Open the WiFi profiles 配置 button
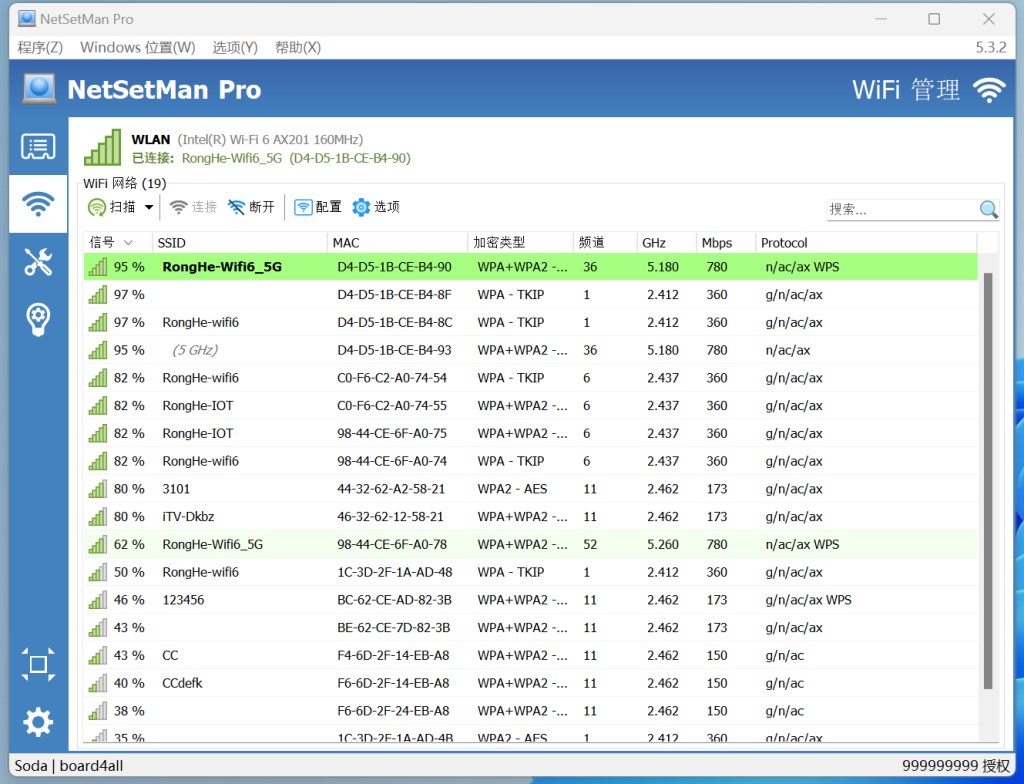The image size is (1024, 784). point(317,207)
